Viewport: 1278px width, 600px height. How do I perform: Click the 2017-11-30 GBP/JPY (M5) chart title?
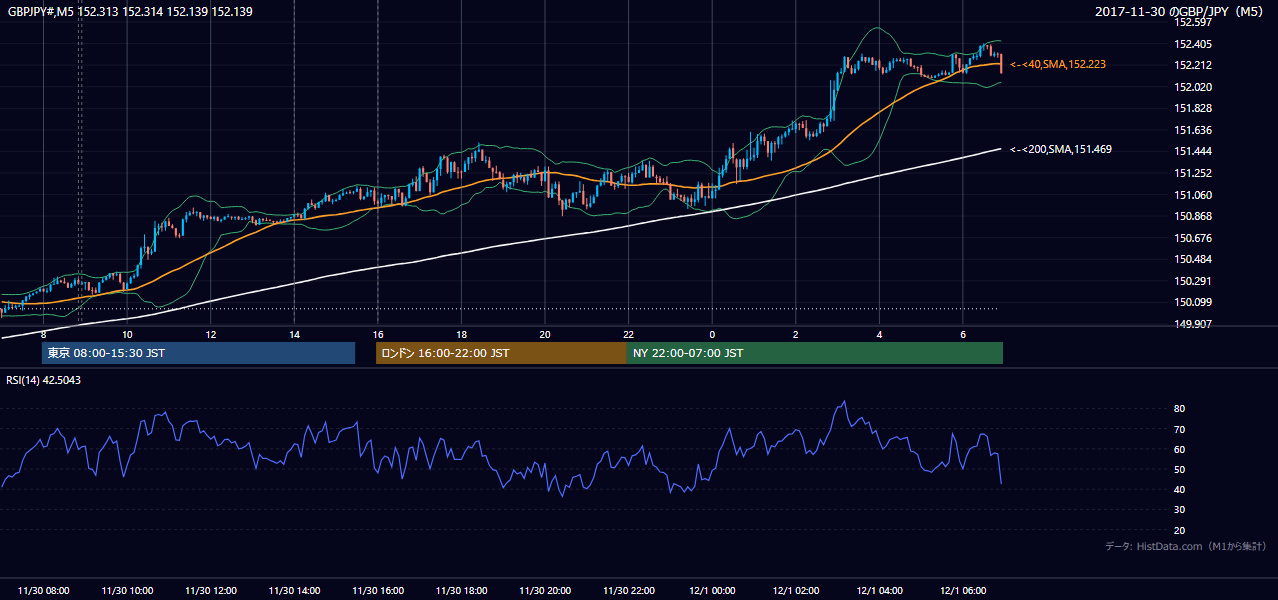1180,11
